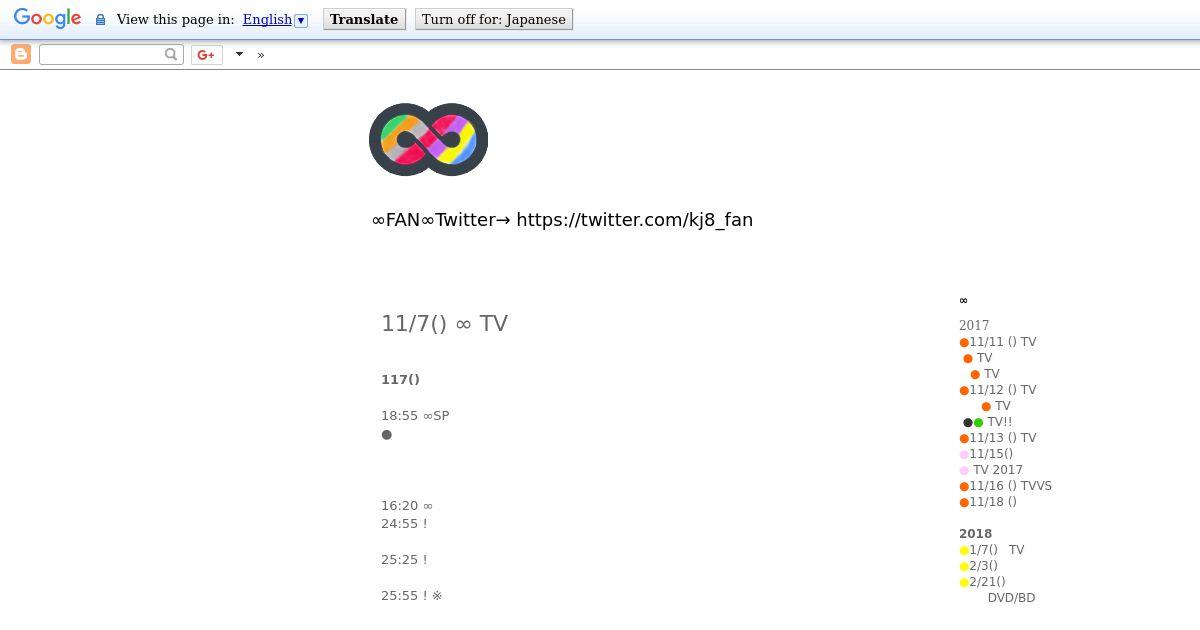Click the DVD/BD sidebar text

click(1011, 598)
